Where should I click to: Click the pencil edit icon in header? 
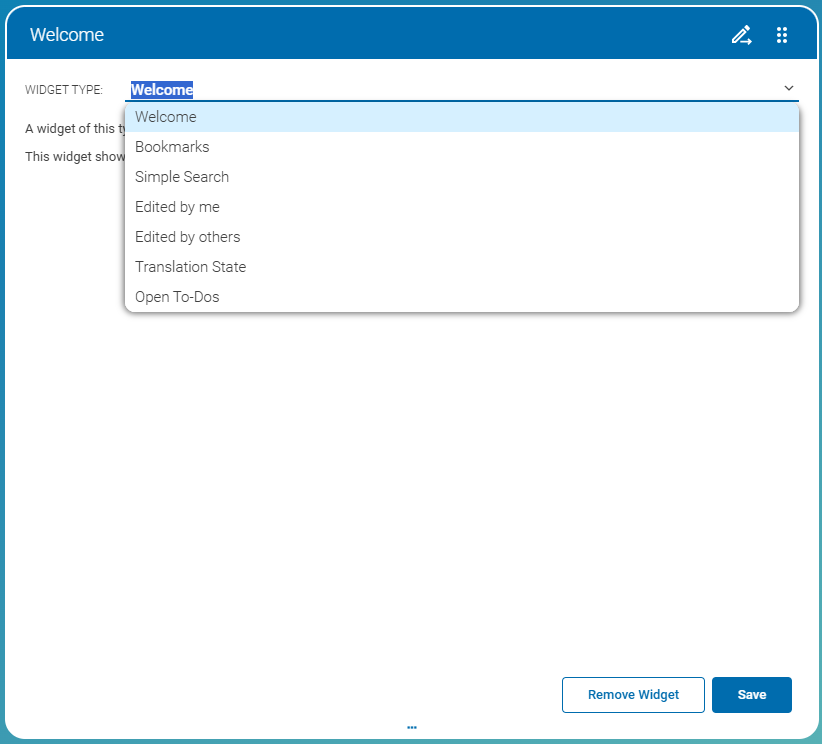[x=741, y=36]
